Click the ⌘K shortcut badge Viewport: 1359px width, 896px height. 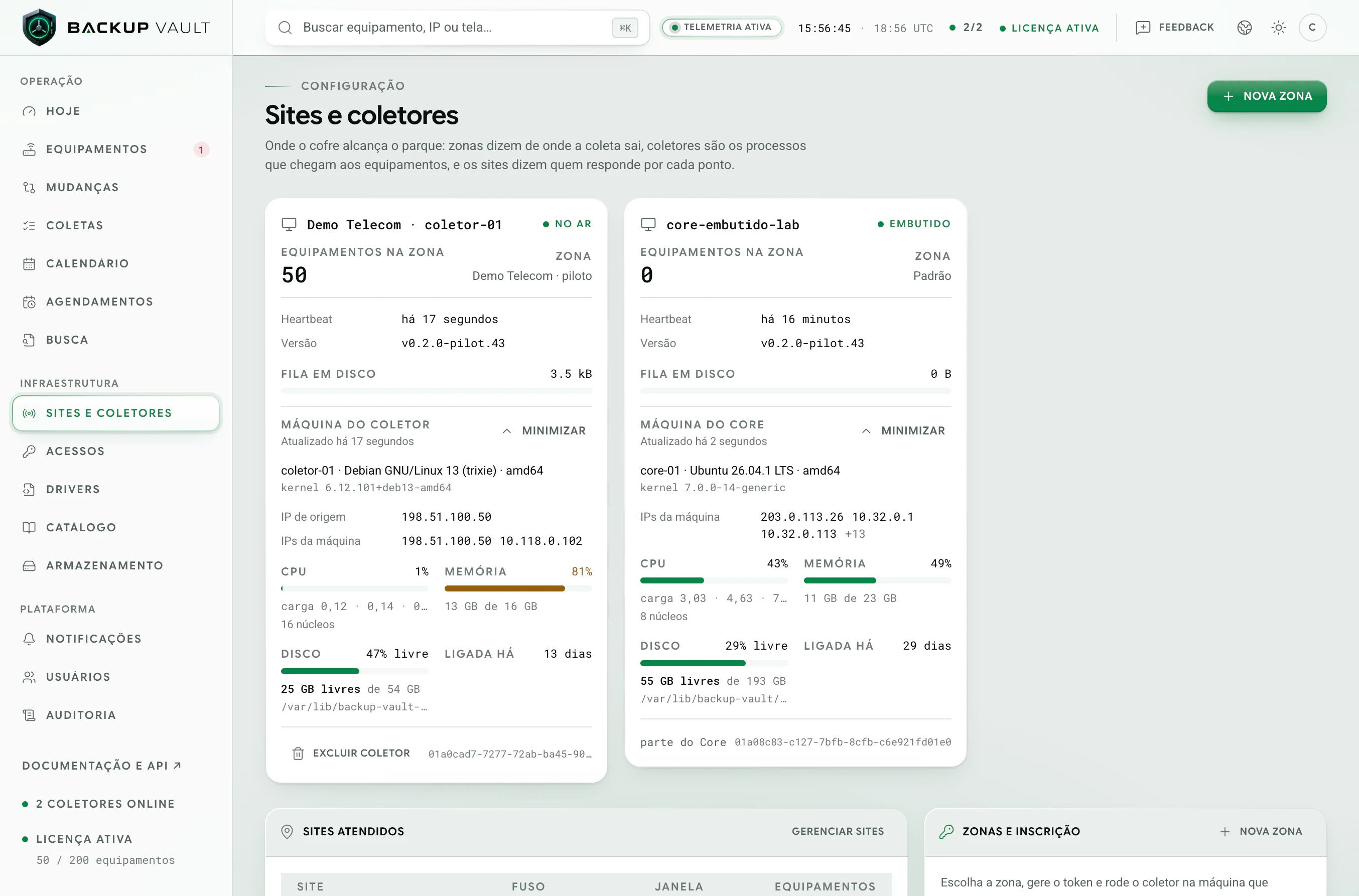(625, 28)
